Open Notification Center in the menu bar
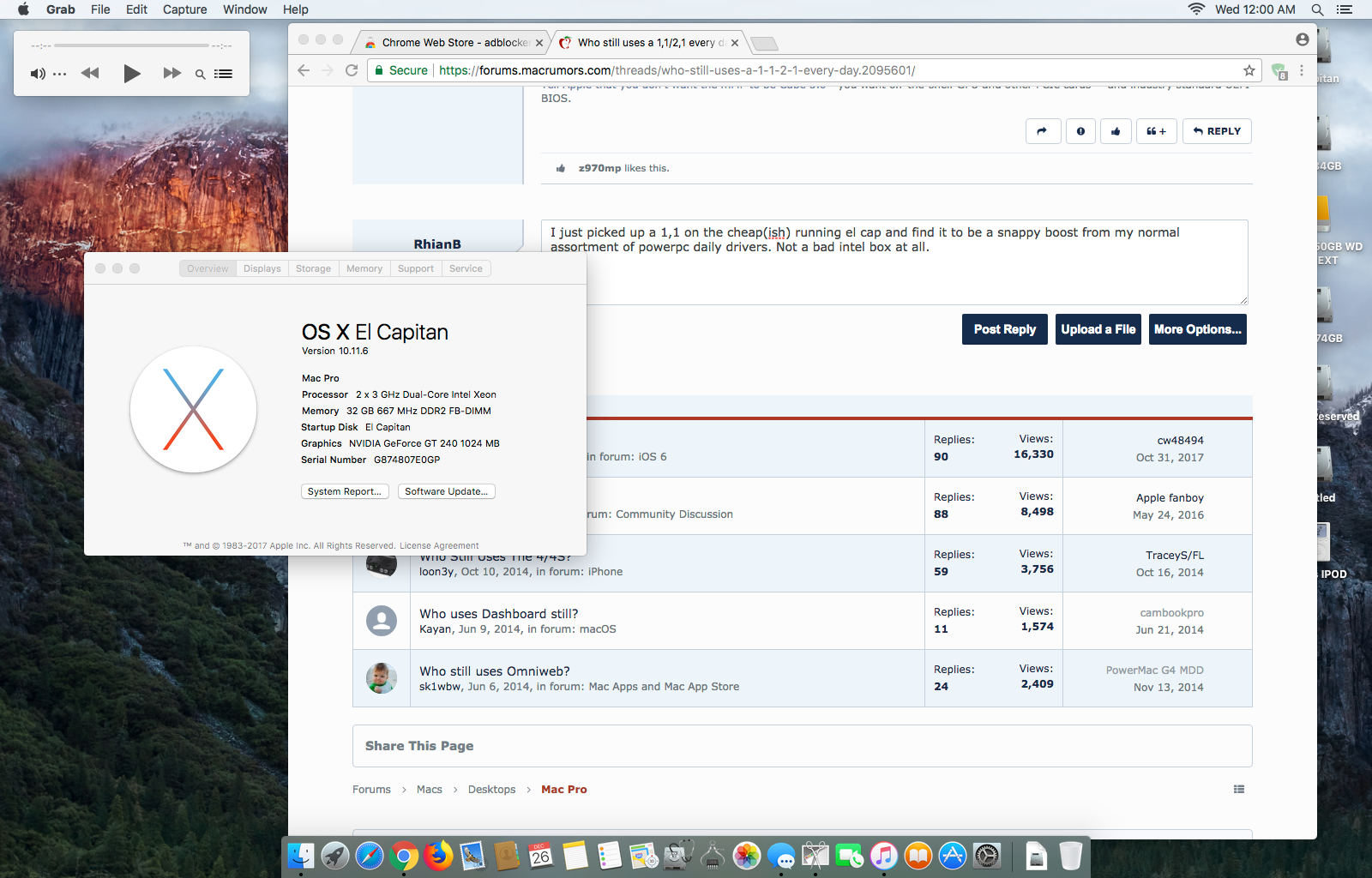 1344,9
